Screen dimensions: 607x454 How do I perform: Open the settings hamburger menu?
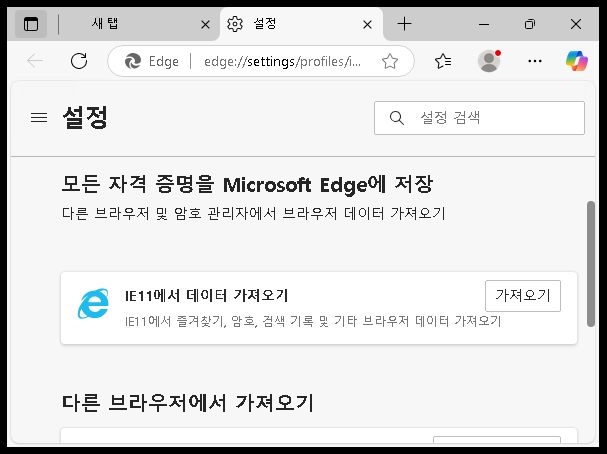coord(39,118)
